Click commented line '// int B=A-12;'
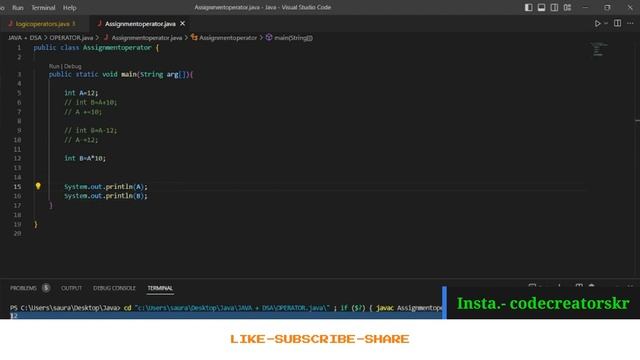 click(x=90, y=131)
